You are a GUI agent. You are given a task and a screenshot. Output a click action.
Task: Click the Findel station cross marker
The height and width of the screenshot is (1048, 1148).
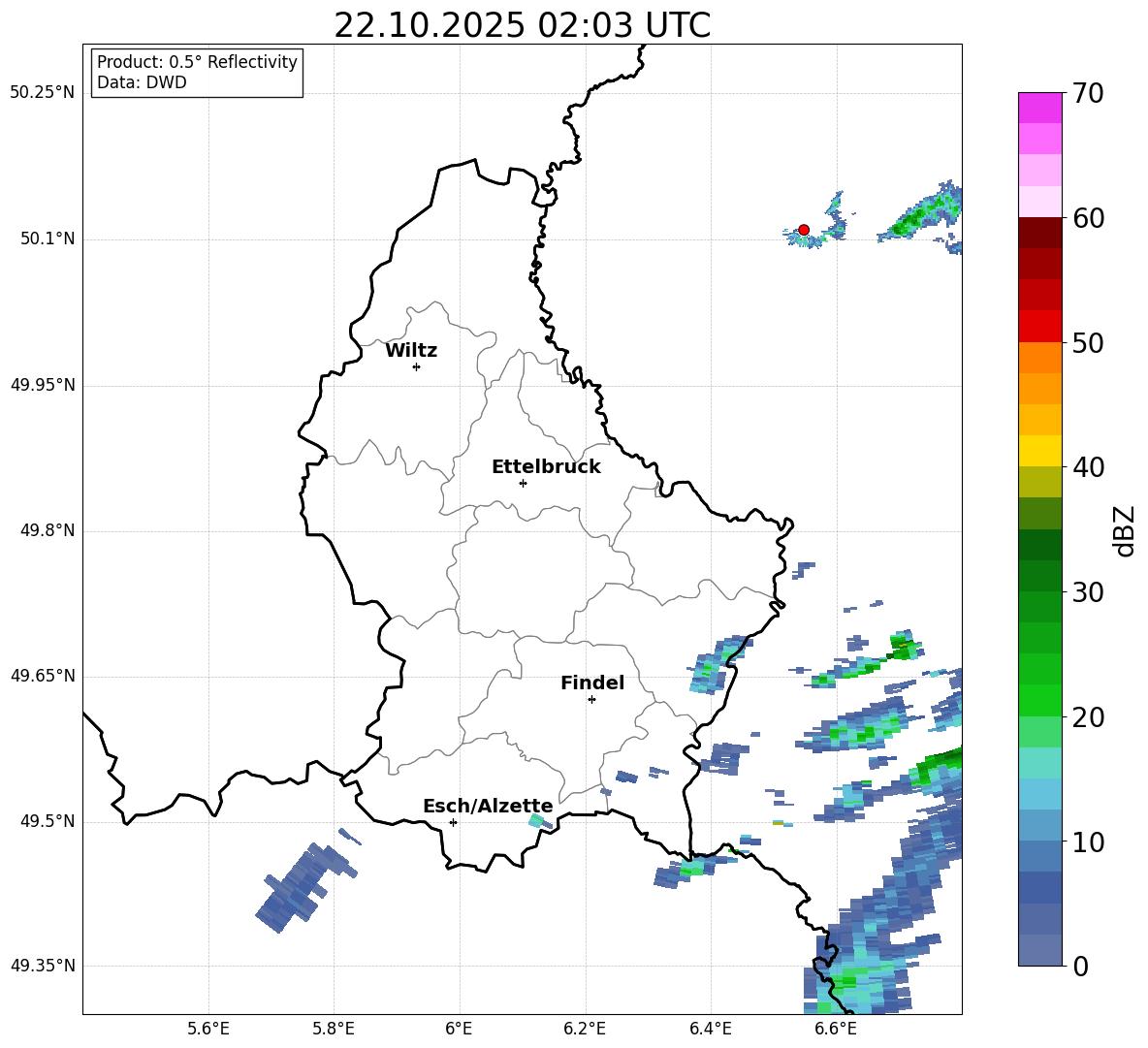coord(591,700)
